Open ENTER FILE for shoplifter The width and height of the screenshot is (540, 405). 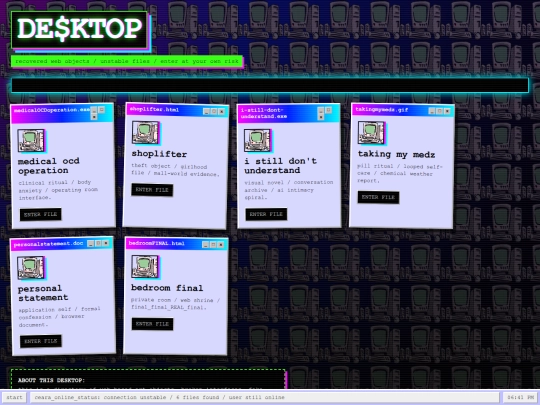pos(152,190)
